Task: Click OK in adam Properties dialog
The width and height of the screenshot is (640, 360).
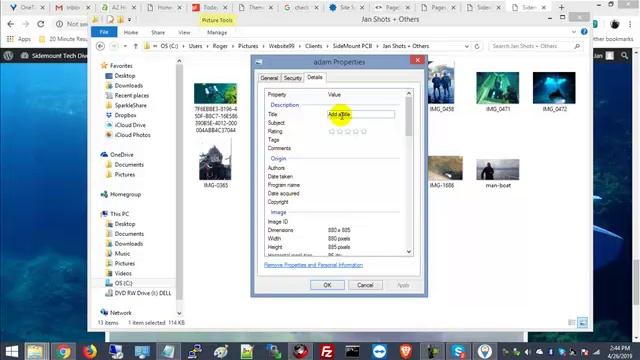Action: [327, 285]
